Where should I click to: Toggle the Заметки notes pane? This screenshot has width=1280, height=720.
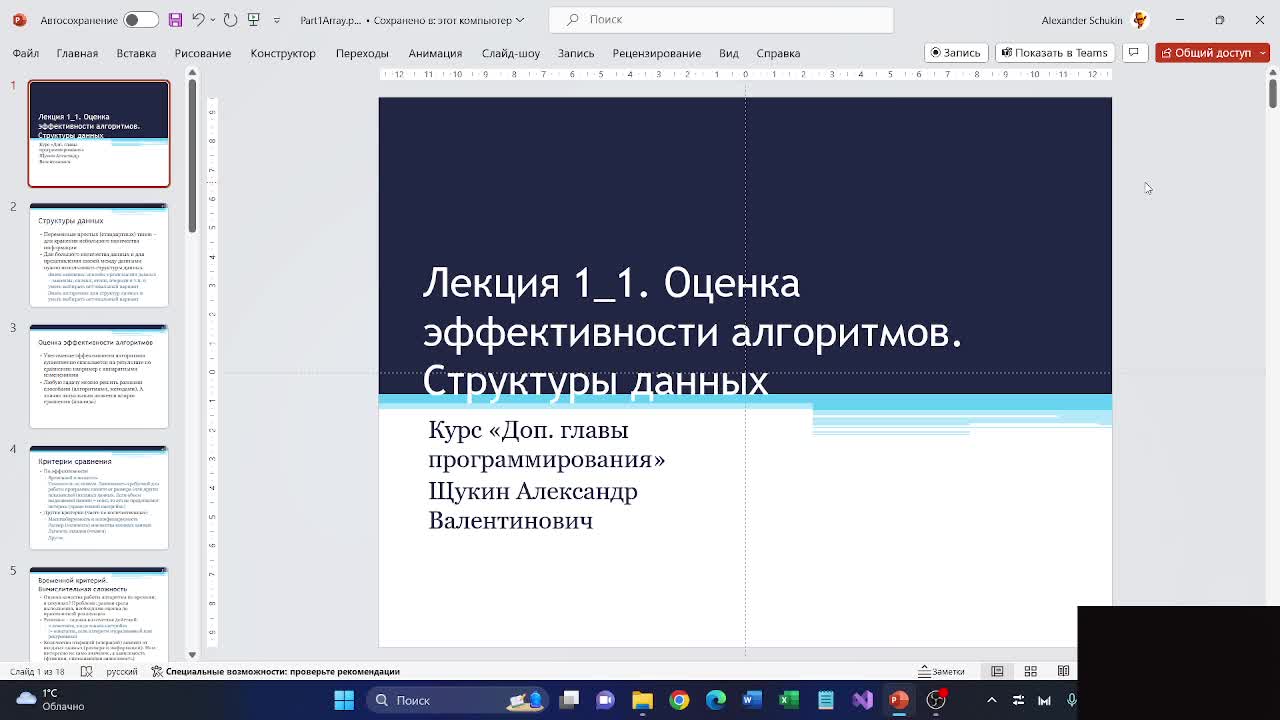(942, 672)
